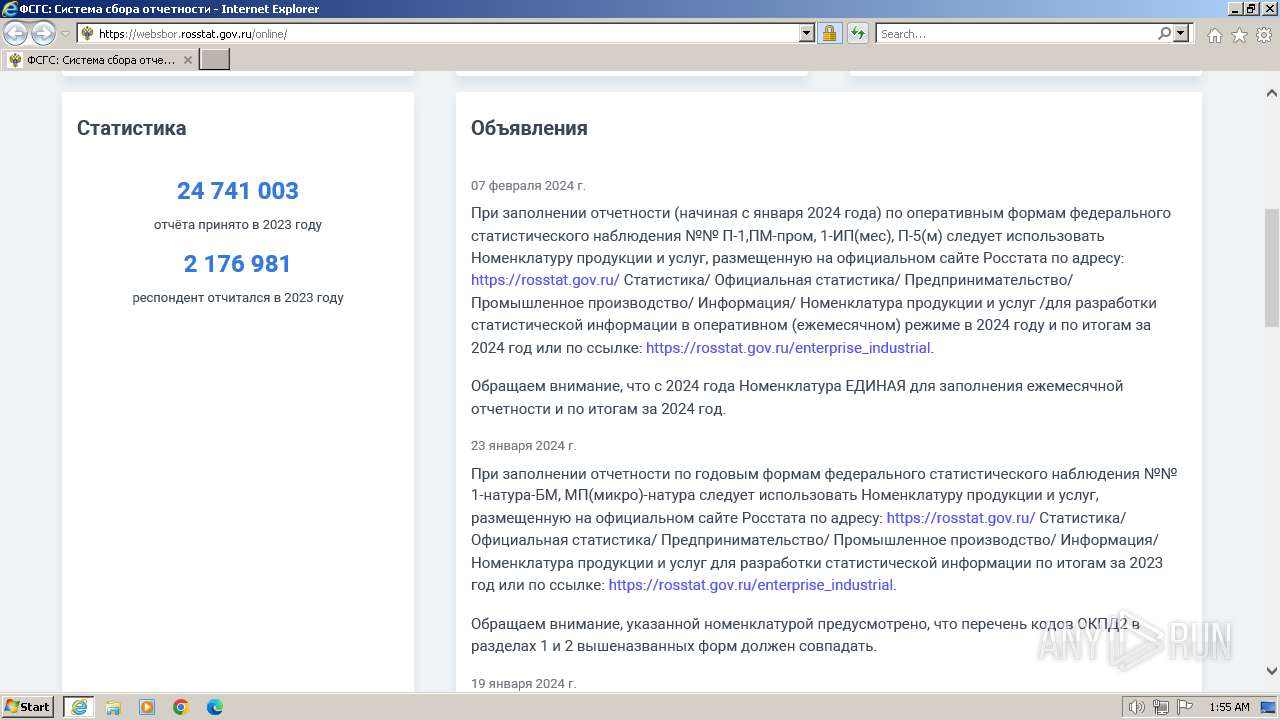Click the favicon in the address bar
This screenshot has height=720, width=1280.
tap(87, 34)
